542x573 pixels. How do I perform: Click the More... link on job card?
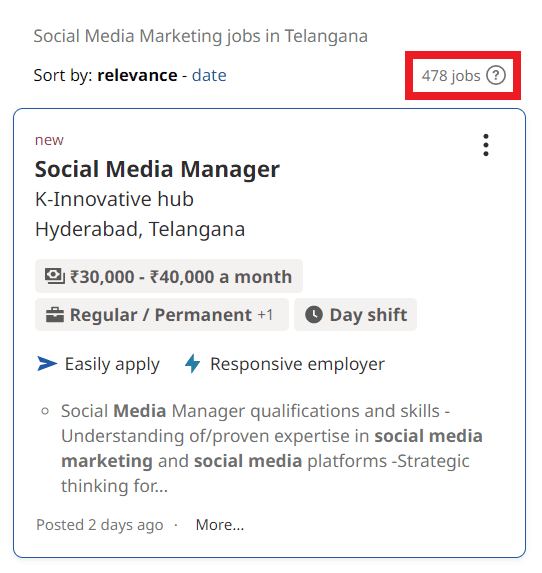coord(220,525)
